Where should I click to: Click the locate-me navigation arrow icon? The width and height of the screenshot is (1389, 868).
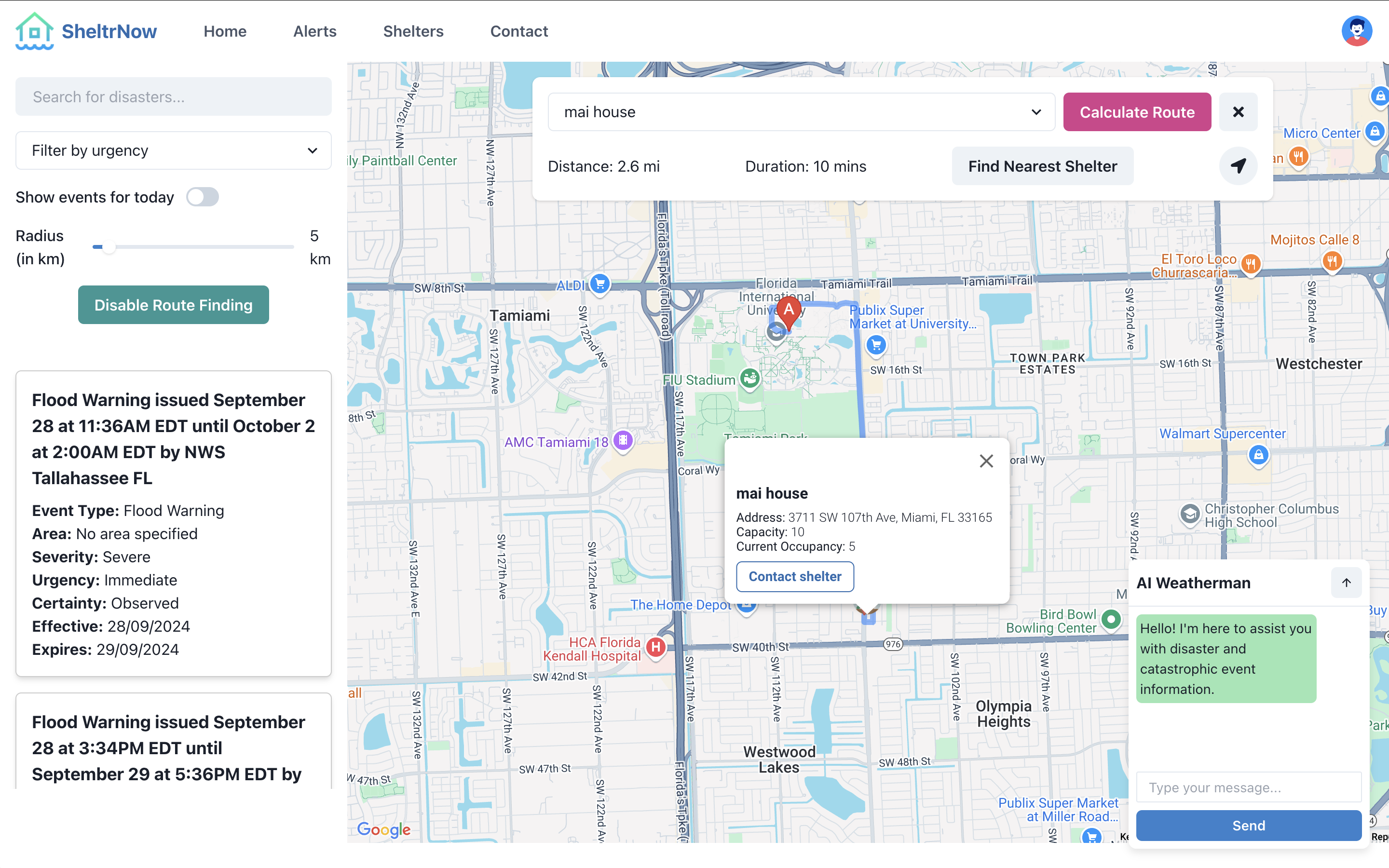pos(1238,166)
